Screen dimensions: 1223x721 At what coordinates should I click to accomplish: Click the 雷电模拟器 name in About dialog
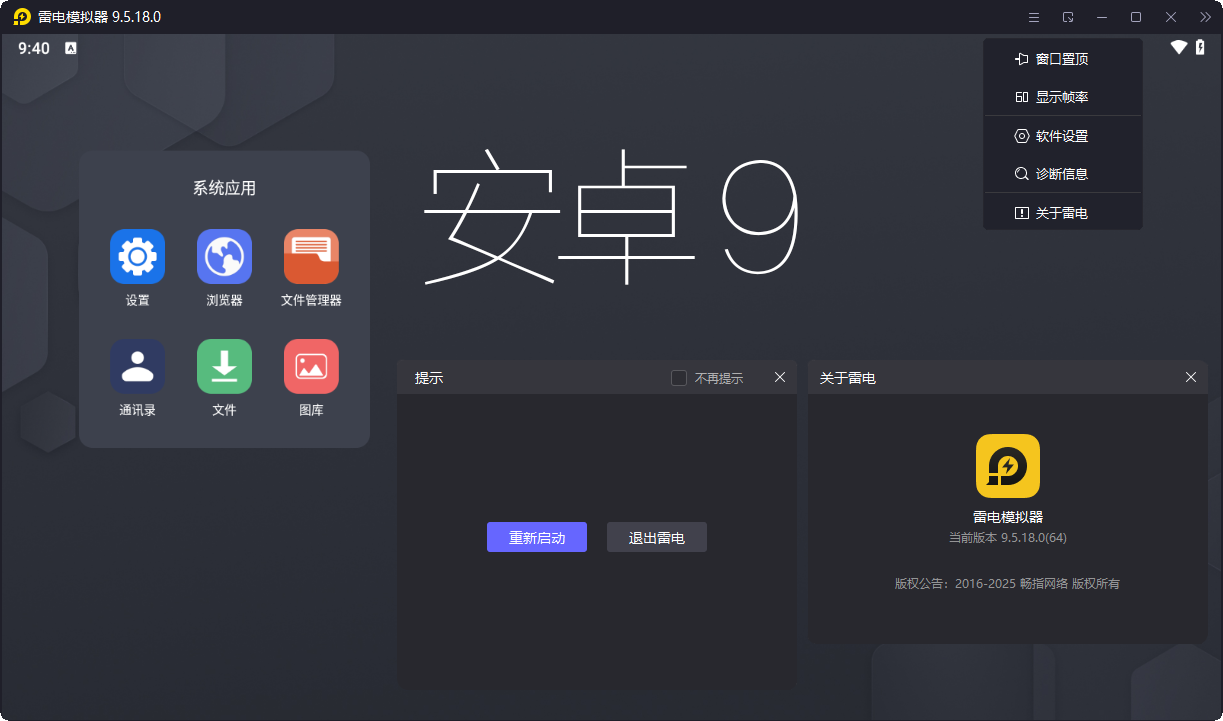[x=1008, y=517]
